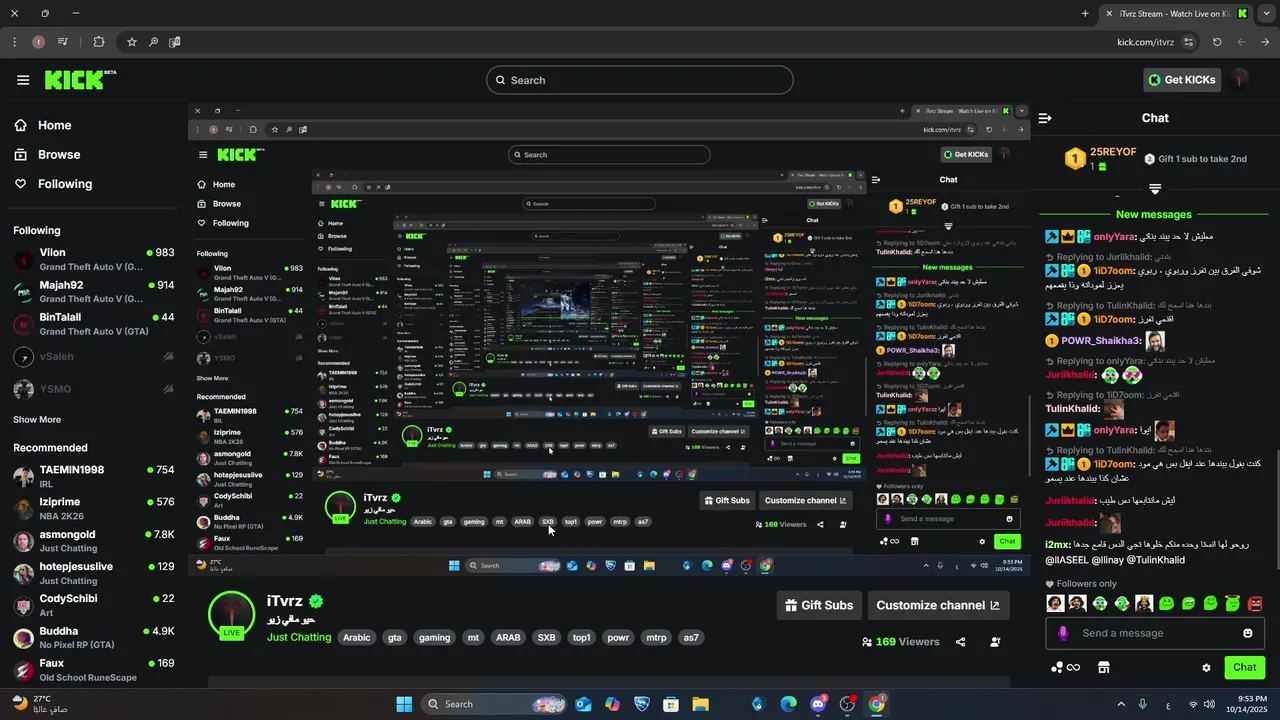This screenshot has height=720, width=1280.
Task: Reload page using browser refresh icon
Action: pos(1217,42)
